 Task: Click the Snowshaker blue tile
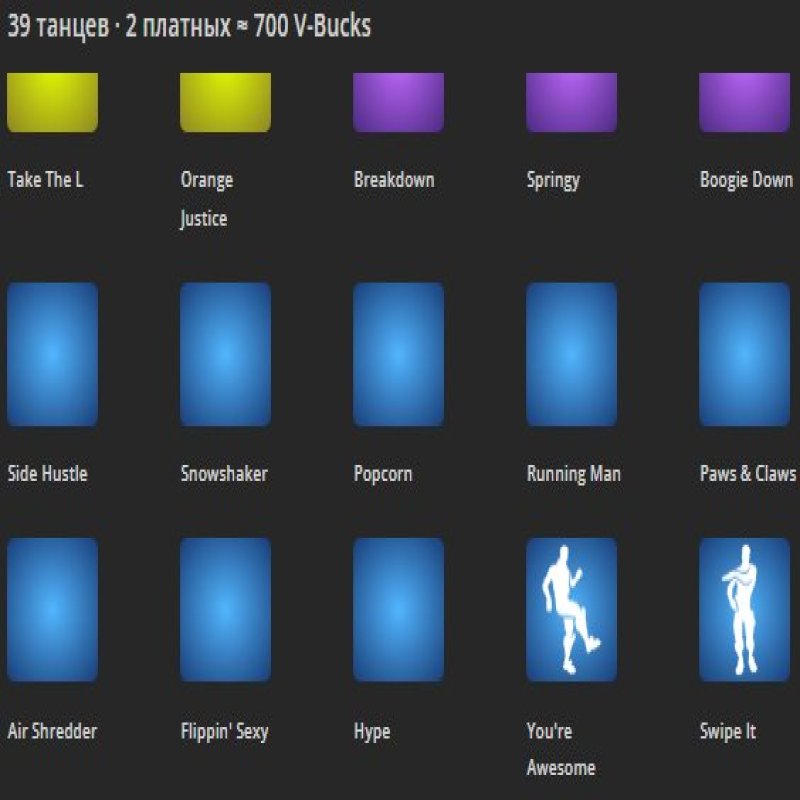(225, 354)
